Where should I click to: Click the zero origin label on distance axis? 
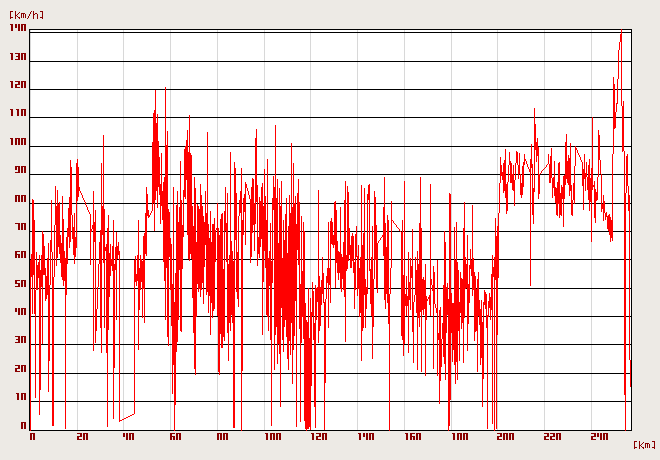(x=32, y=437)
